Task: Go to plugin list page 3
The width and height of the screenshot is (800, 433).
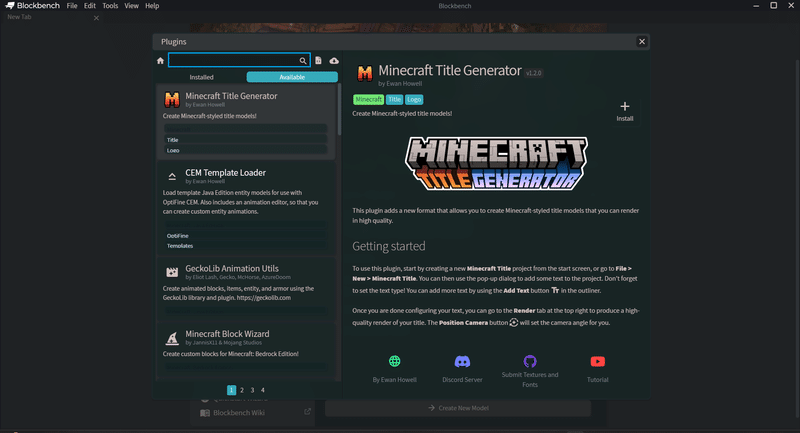Action: [252, 390]
